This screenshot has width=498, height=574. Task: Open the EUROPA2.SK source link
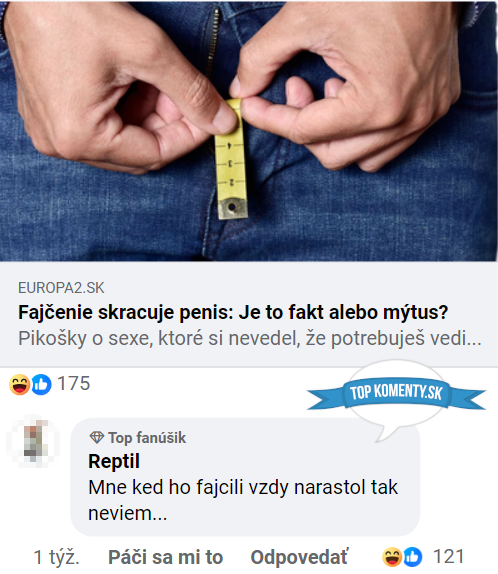coord(61,288)
